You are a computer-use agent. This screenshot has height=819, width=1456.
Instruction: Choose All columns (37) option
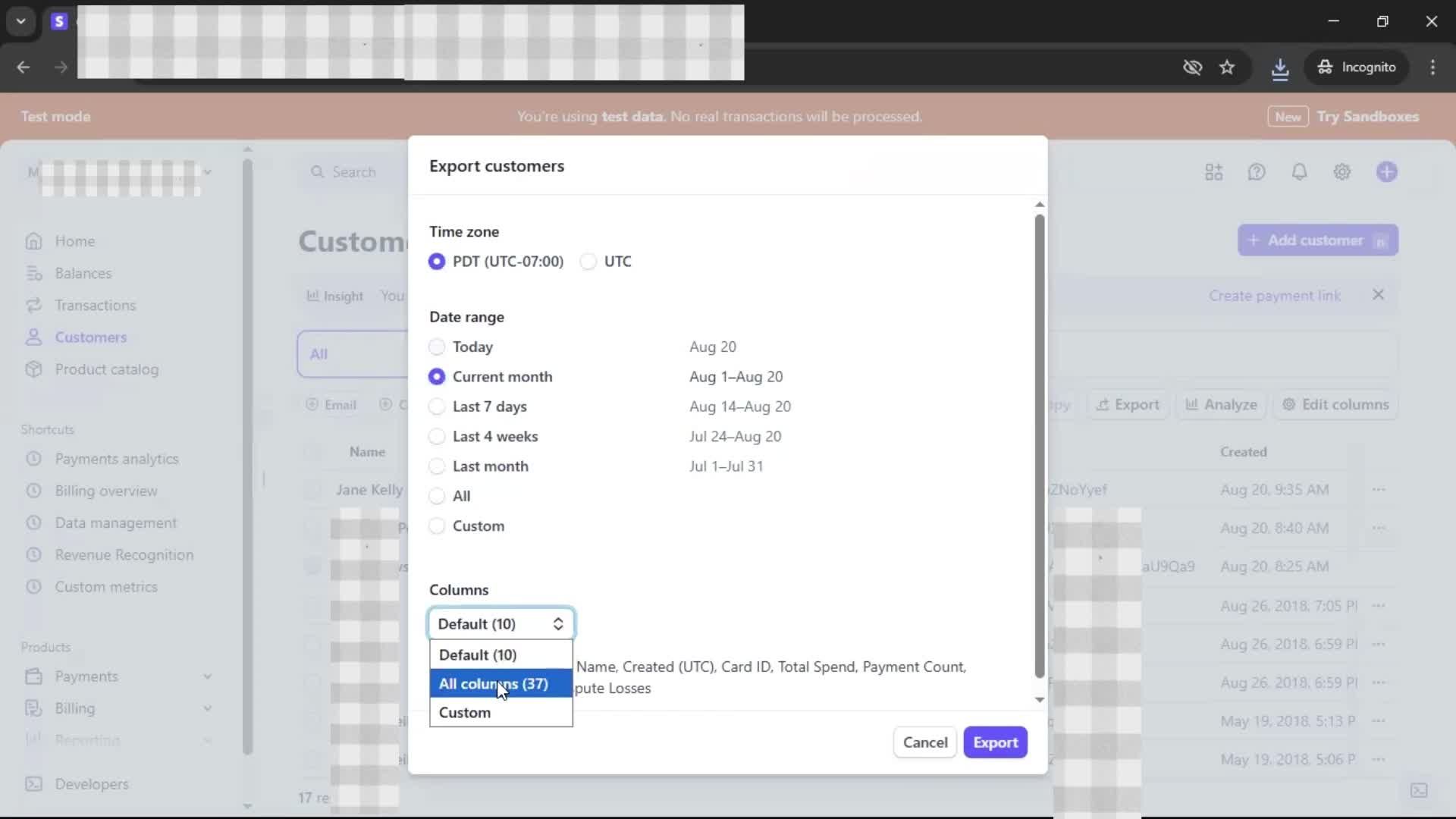493,684
